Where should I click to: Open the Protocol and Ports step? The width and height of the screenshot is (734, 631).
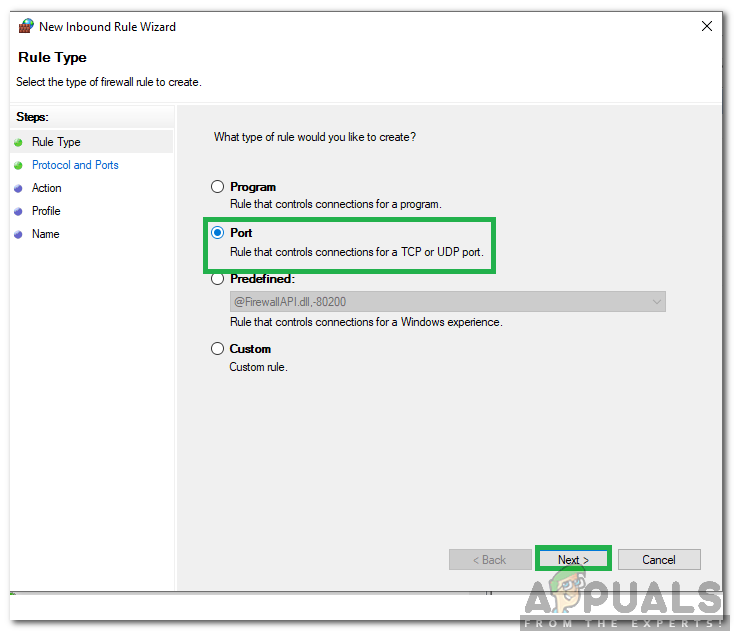75,165
